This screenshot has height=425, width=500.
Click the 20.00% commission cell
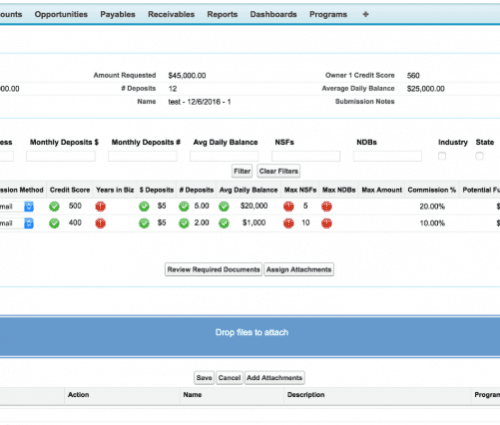432,206
